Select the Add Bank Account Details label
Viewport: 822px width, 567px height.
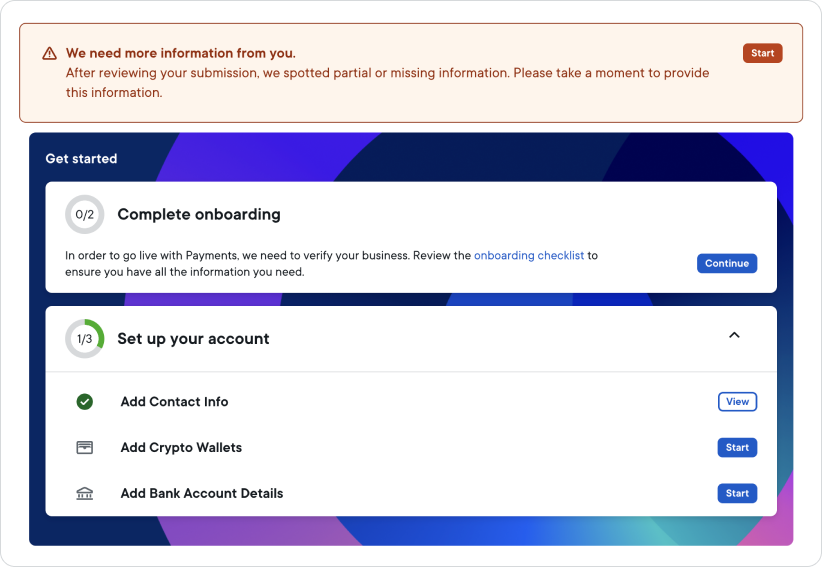point(201,494)
